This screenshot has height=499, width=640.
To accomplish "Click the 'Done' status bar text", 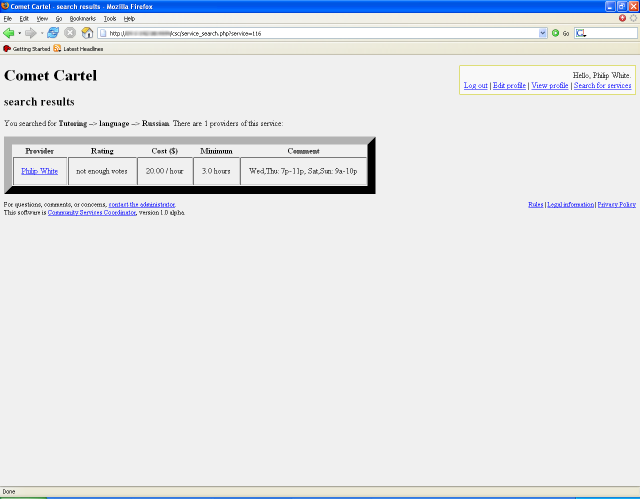I will point(9,492).
